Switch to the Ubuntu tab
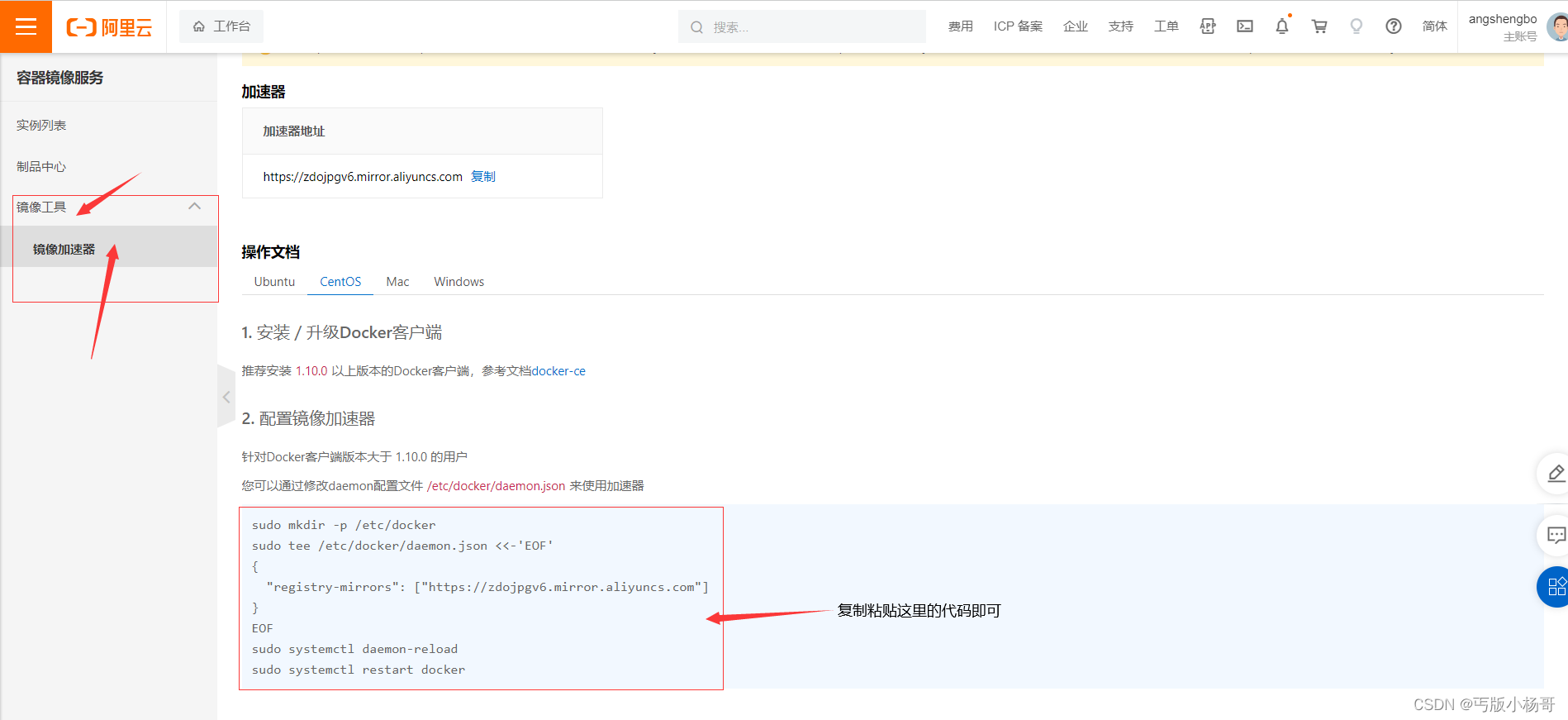 (x=274, y=282)
